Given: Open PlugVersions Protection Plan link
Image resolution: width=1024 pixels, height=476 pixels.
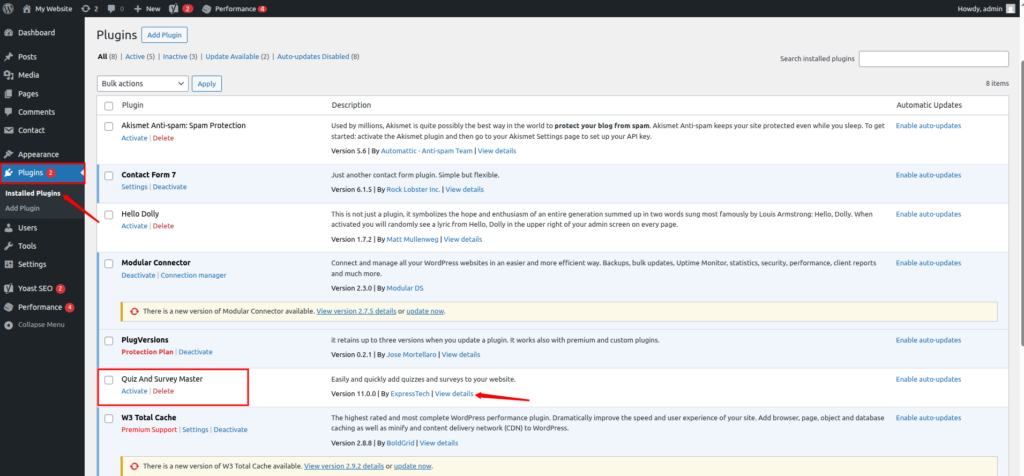Looking at the screenshot, I should (x=148, y=351).
